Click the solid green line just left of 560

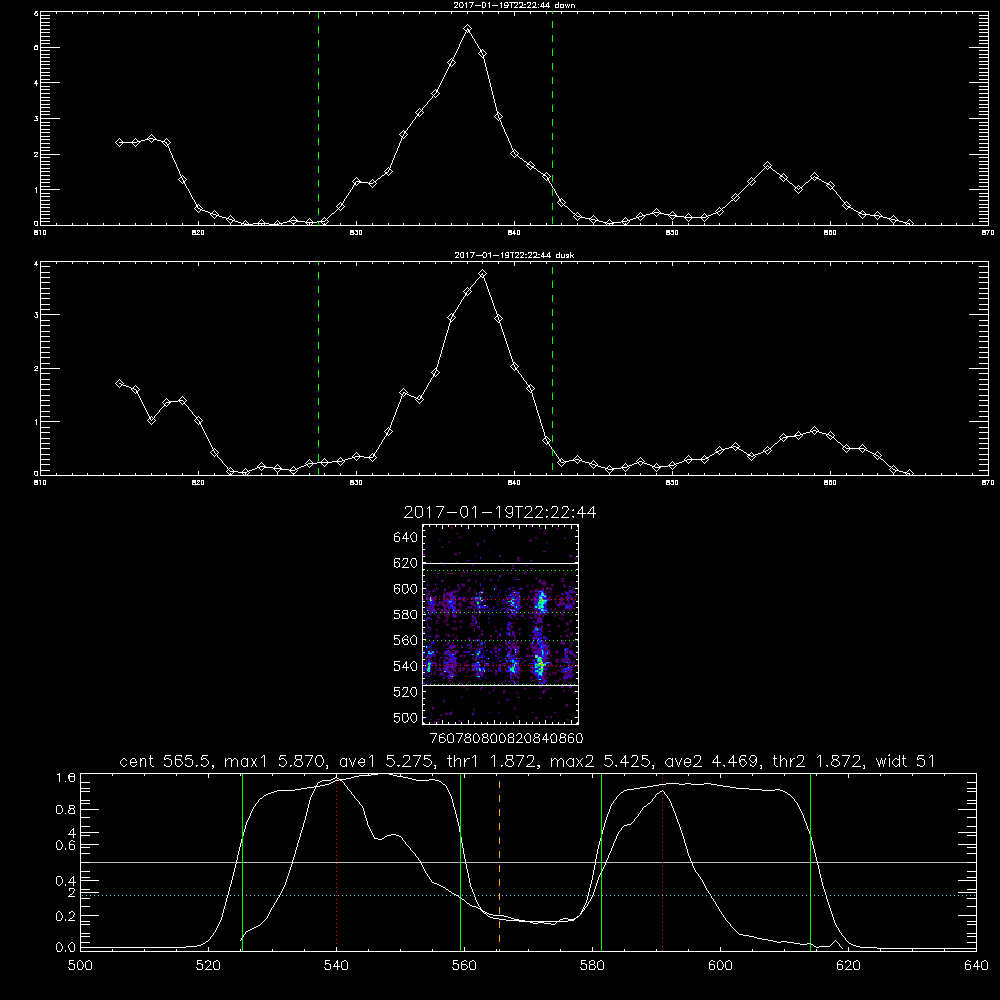click(460, 862)
